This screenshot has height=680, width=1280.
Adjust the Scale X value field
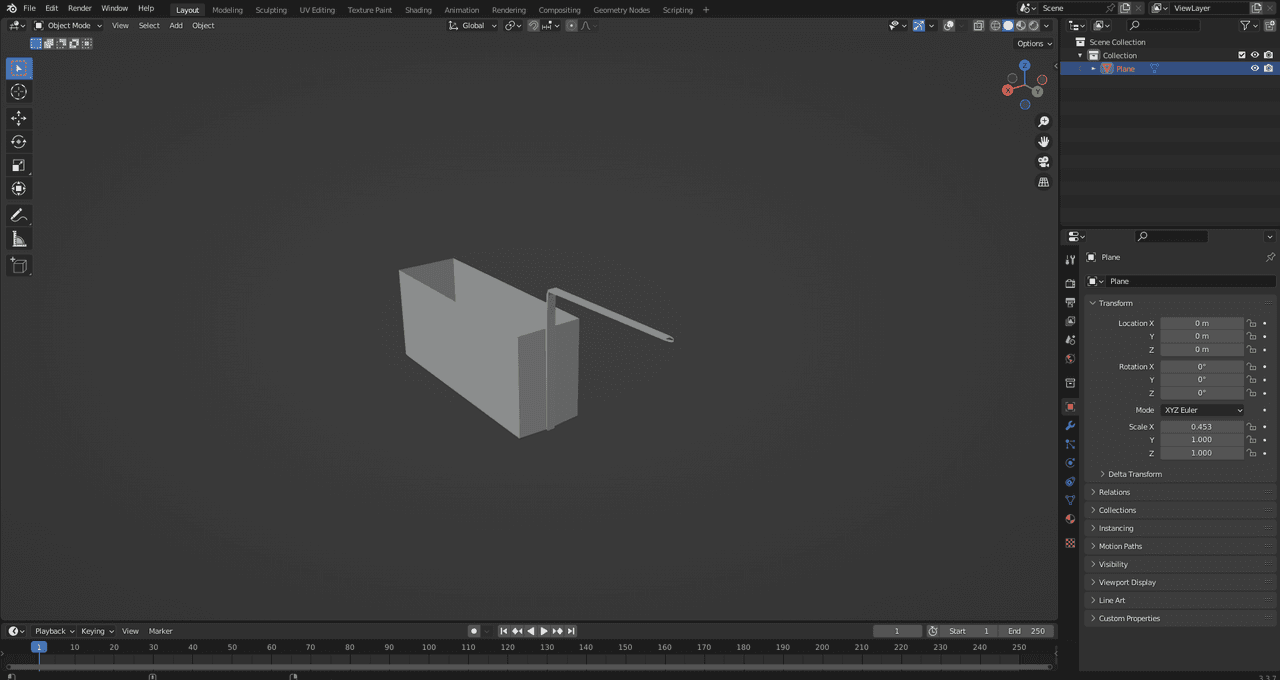click(x=1202, y=427)
